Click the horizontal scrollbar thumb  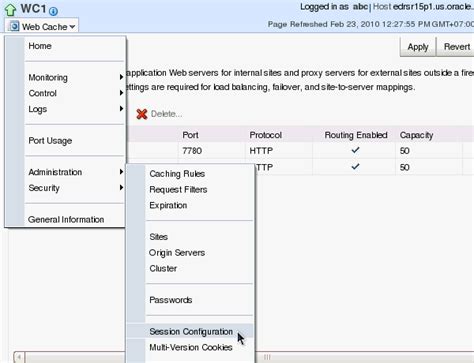click(267, 357)
